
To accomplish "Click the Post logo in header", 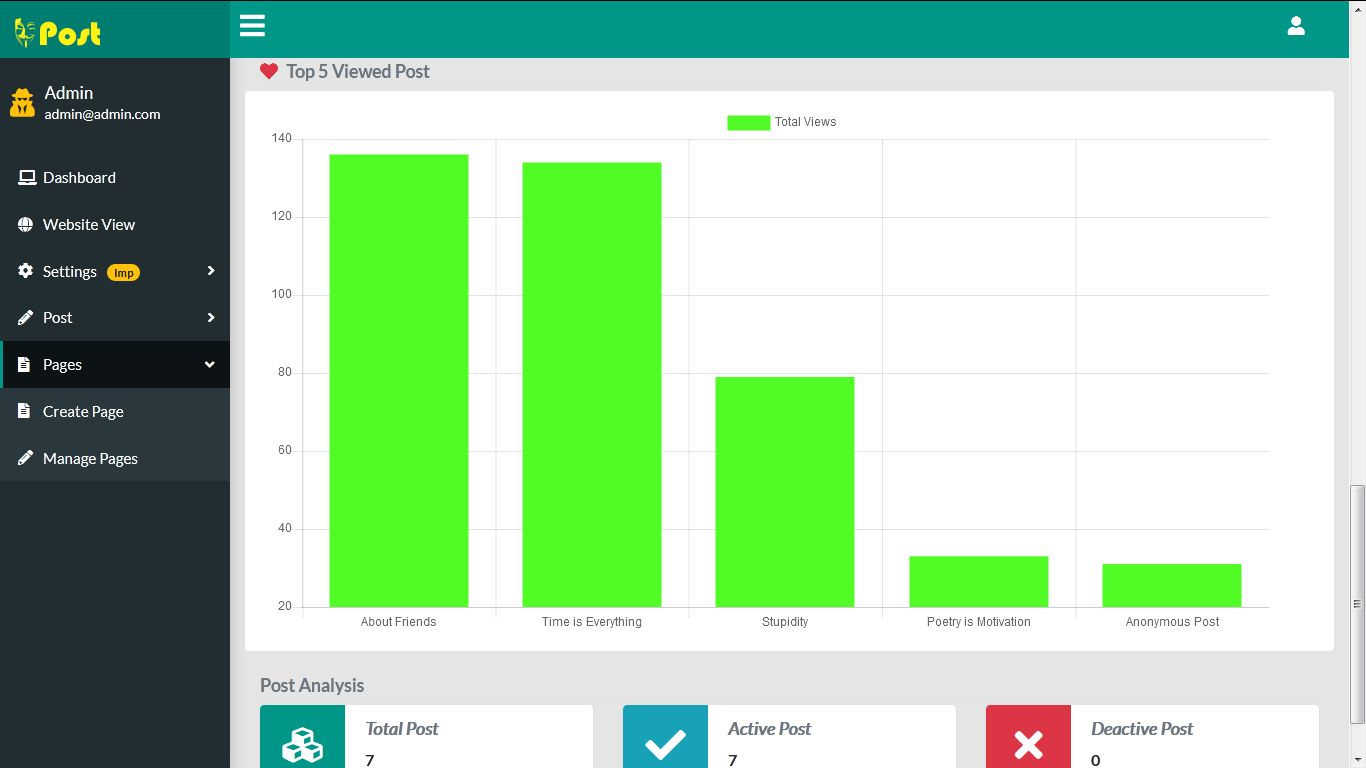I will pyautogui.click(x=58, y=33).
